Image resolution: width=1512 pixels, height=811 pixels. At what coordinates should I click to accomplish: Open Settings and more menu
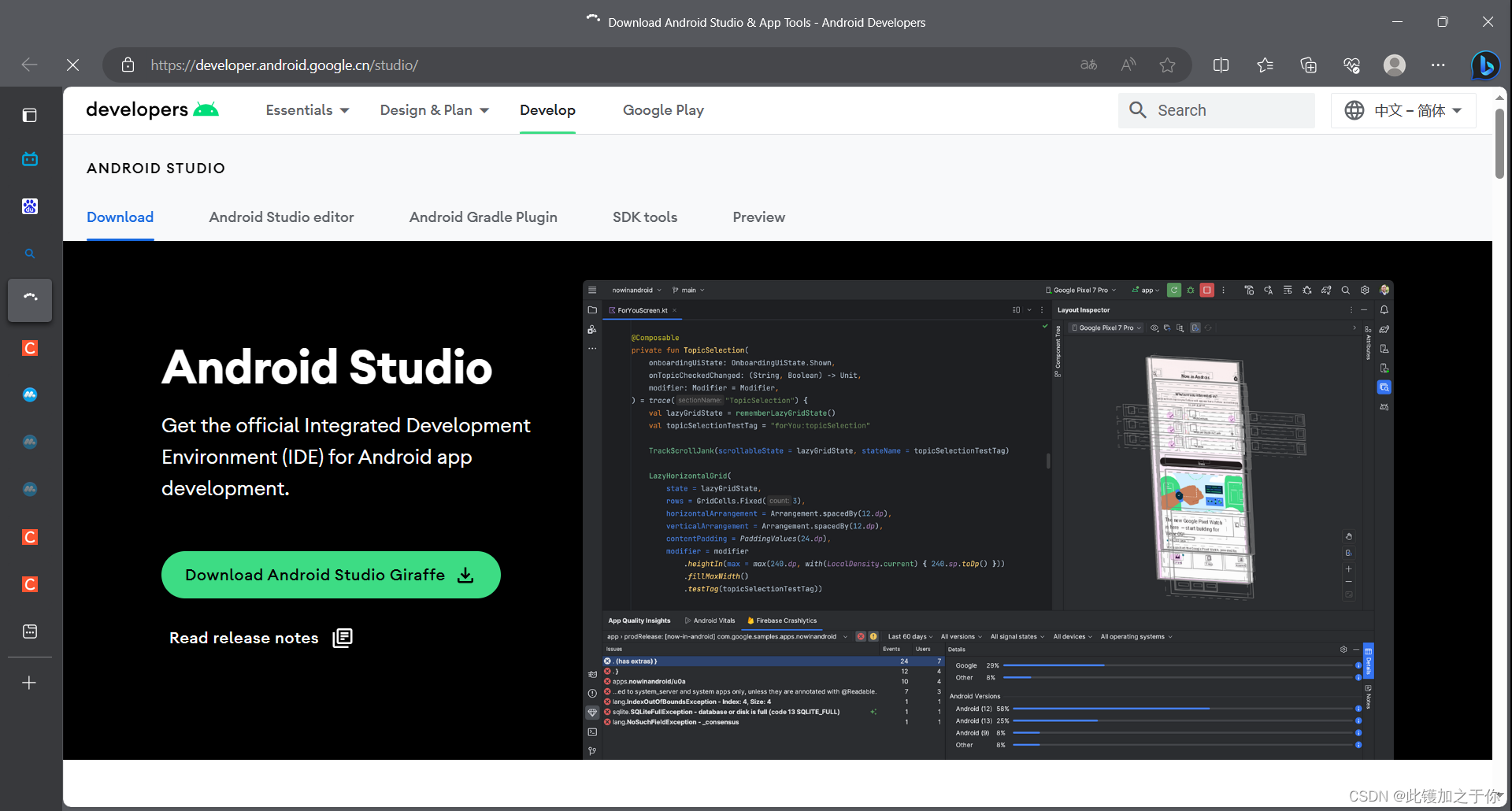coord(1438,65)
